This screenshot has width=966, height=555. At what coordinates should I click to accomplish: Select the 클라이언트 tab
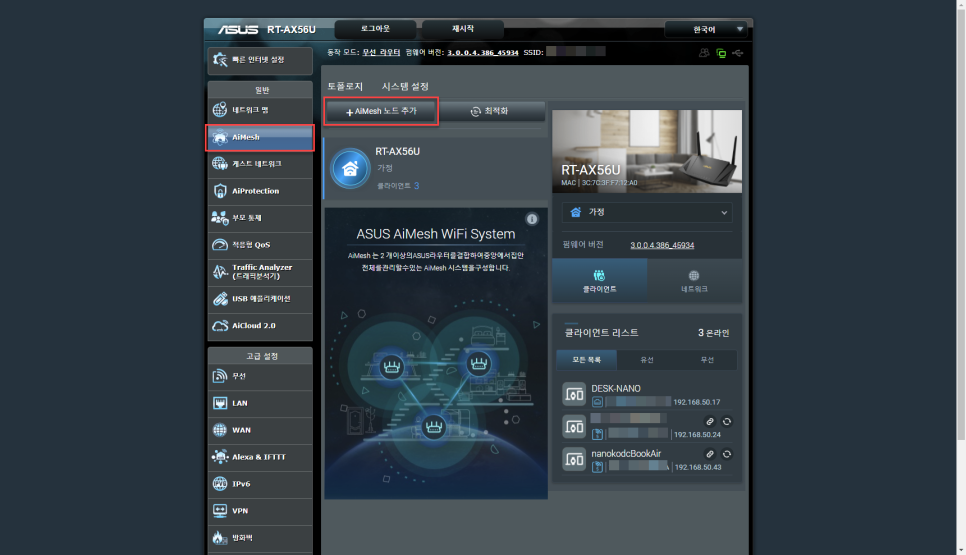coord(599,281)
